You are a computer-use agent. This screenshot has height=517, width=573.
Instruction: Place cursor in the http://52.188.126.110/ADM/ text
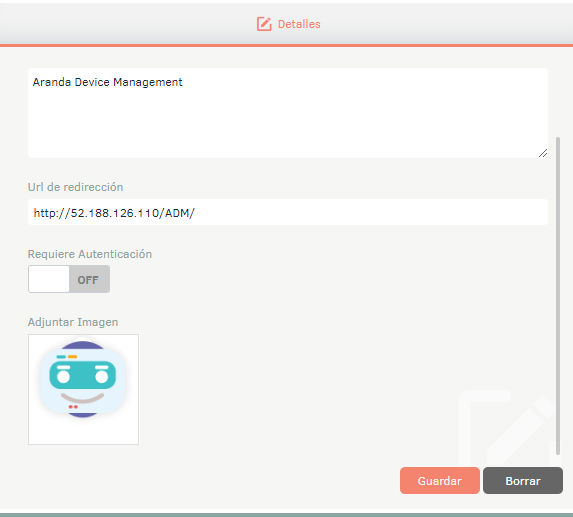point(114,213)
